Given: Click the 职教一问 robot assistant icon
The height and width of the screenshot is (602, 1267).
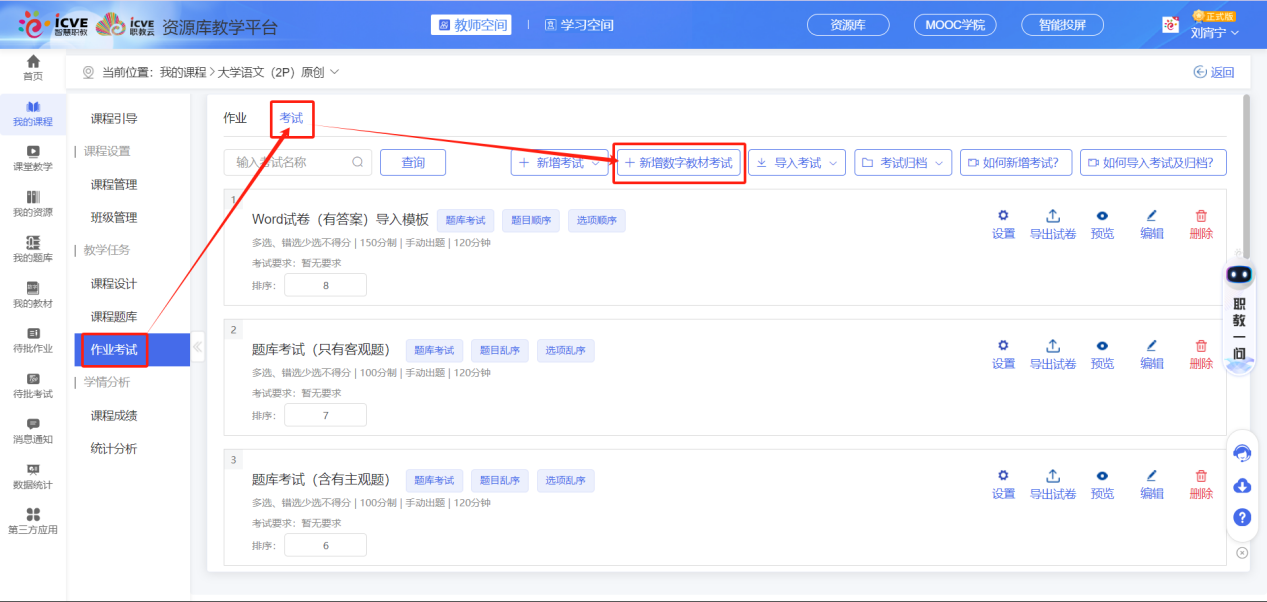Looking at the screenshot, I should click(1240, 277).
